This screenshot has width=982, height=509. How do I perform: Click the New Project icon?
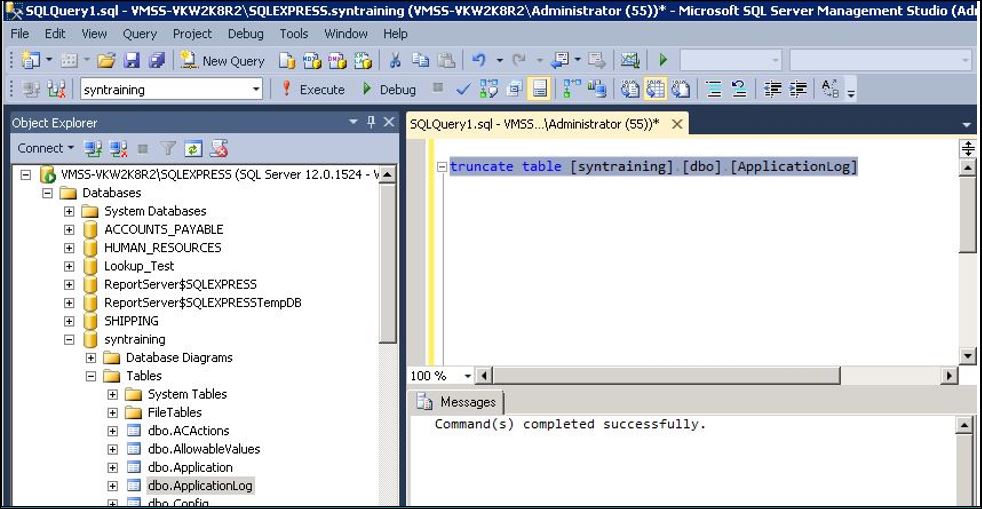30,61
